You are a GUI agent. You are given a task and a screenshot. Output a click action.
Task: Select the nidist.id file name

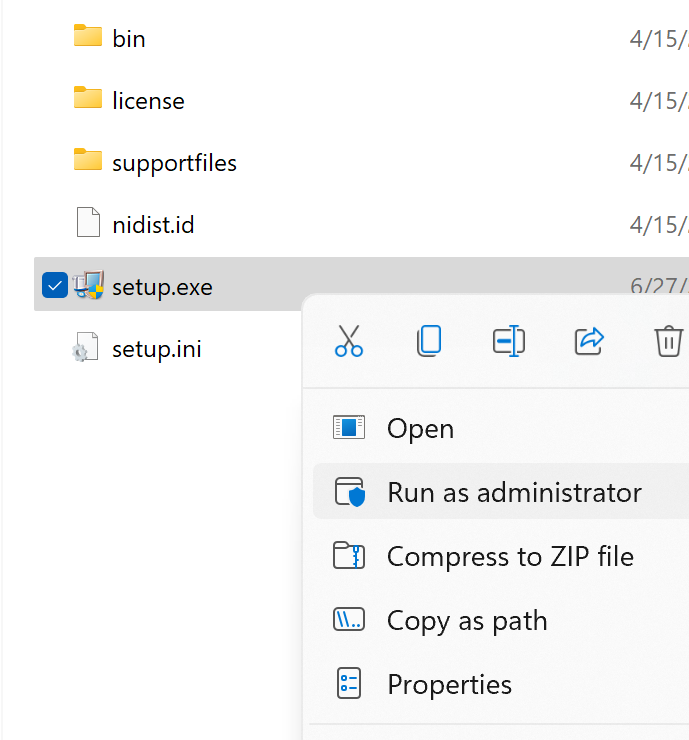(153, 224)
